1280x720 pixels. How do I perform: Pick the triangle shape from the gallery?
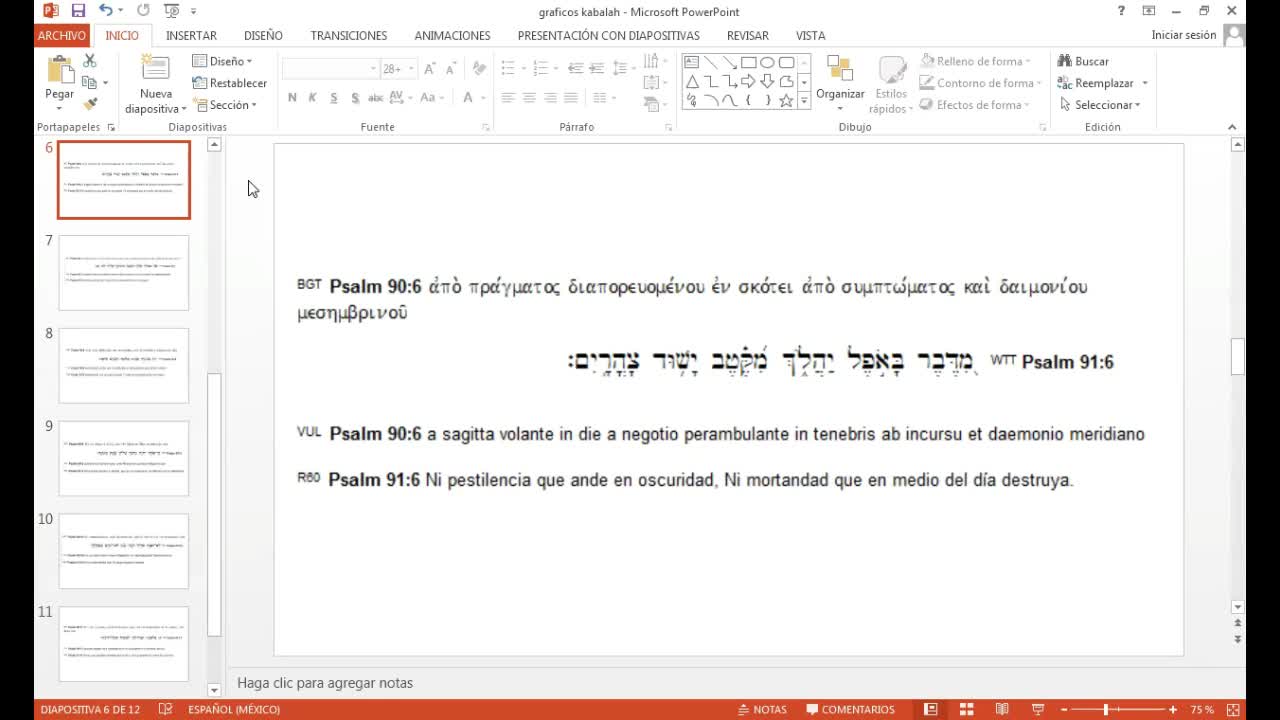tap(692, 81)
